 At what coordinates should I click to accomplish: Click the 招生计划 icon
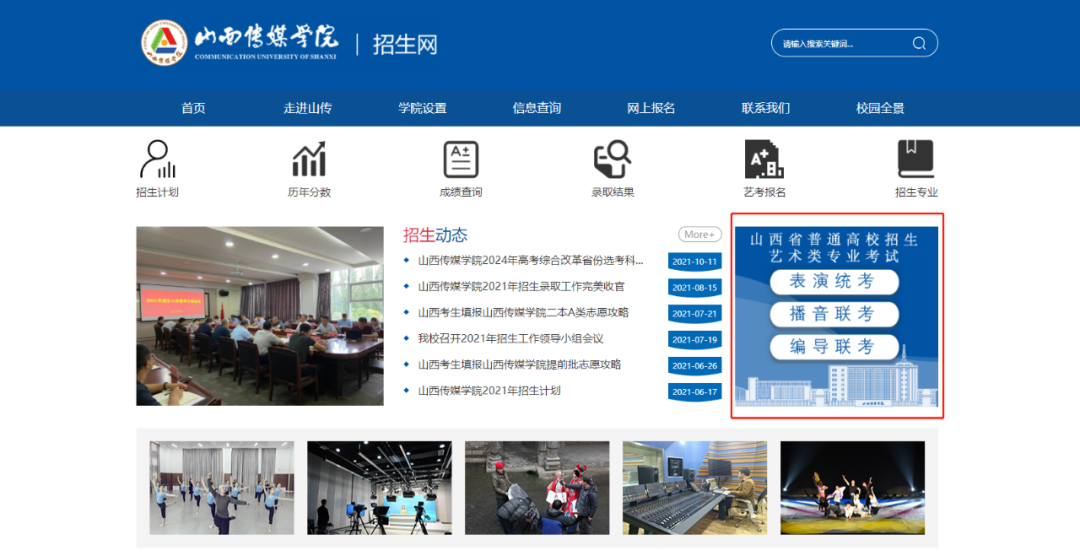tap(157, 160)
